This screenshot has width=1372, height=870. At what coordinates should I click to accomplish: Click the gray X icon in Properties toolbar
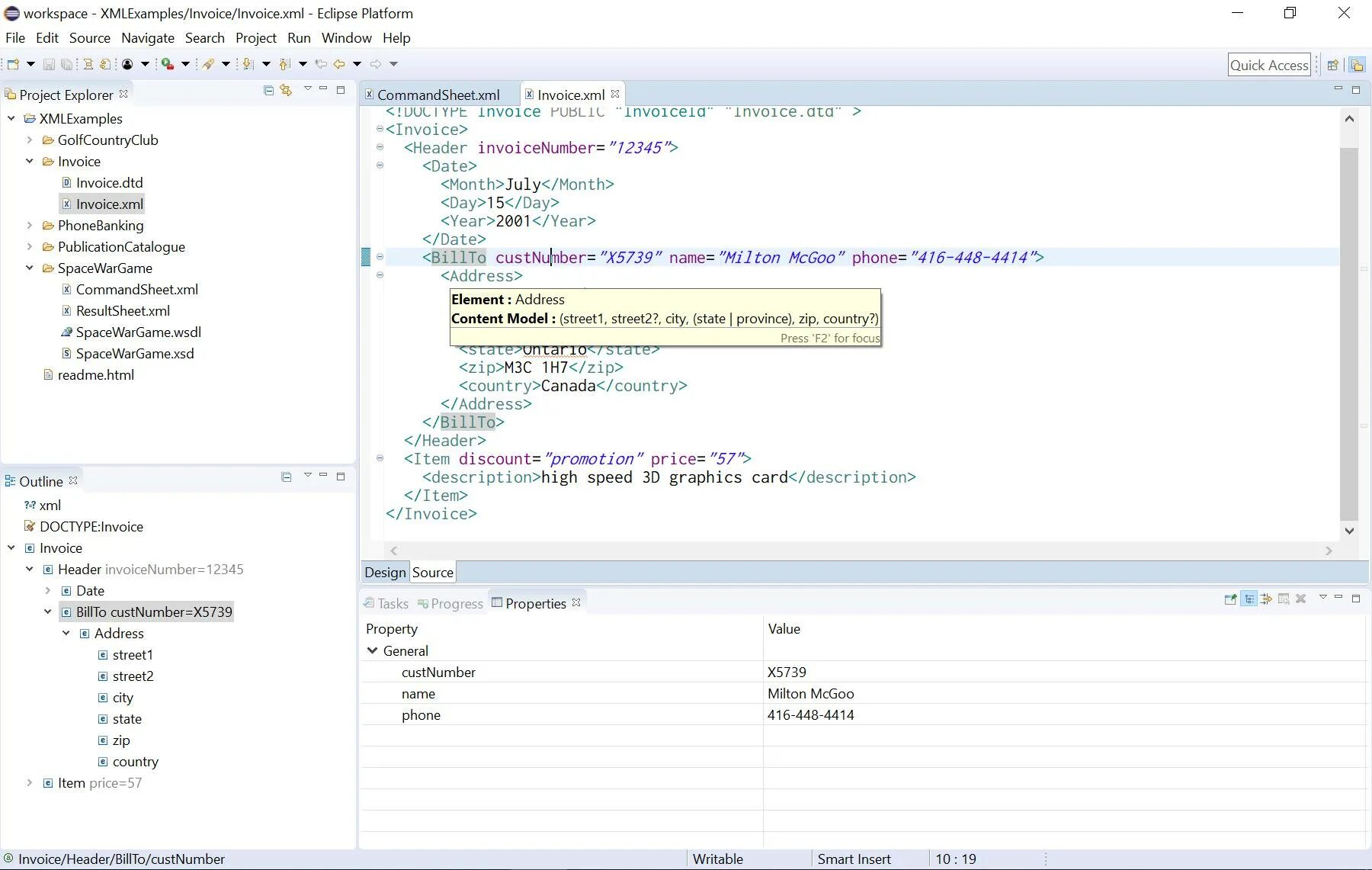(1301, 599)
